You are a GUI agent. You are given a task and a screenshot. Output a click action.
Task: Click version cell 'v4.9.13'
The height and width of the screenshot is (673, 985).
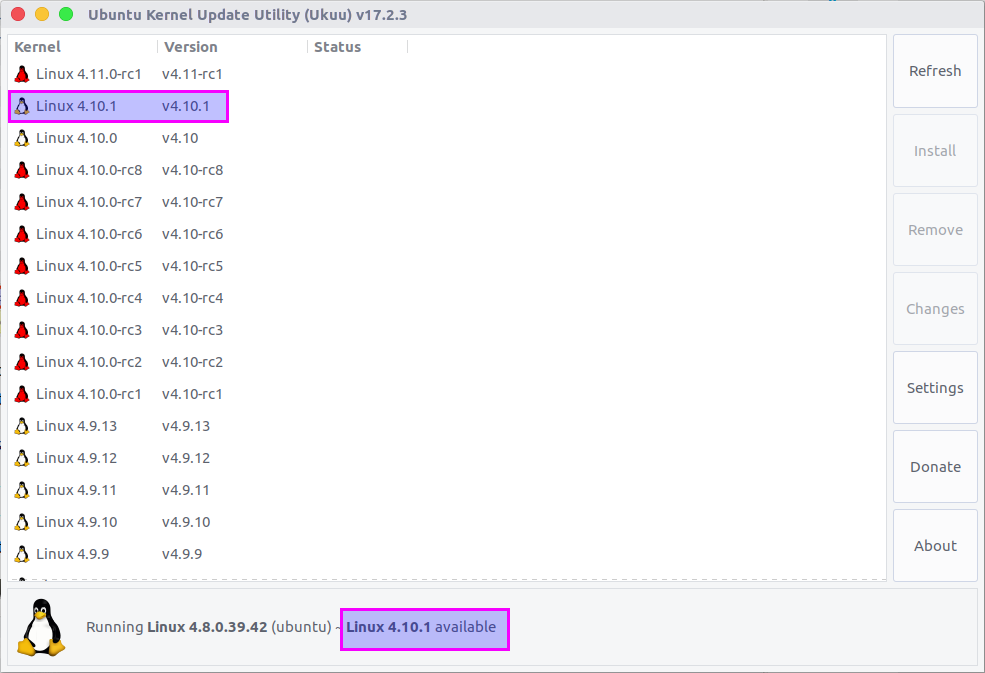coord(186,427)
